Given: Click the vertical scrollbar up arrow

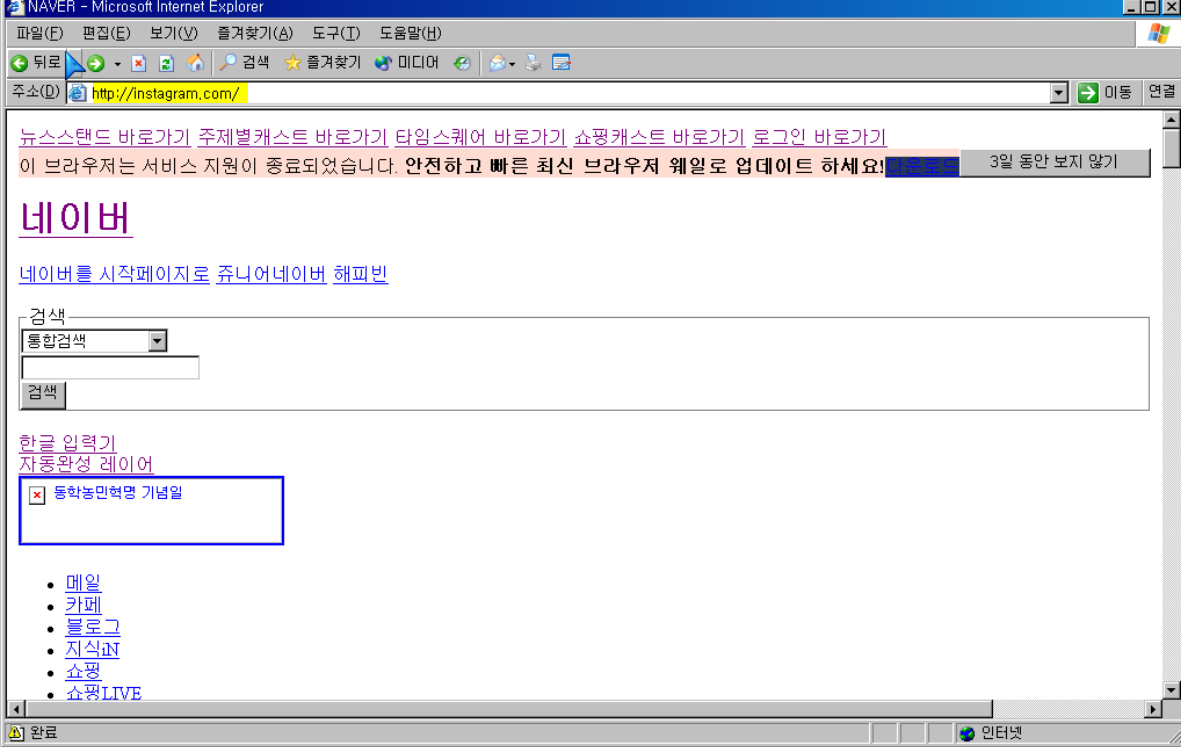Looking at the screenshot, I should pos(1171,120).
